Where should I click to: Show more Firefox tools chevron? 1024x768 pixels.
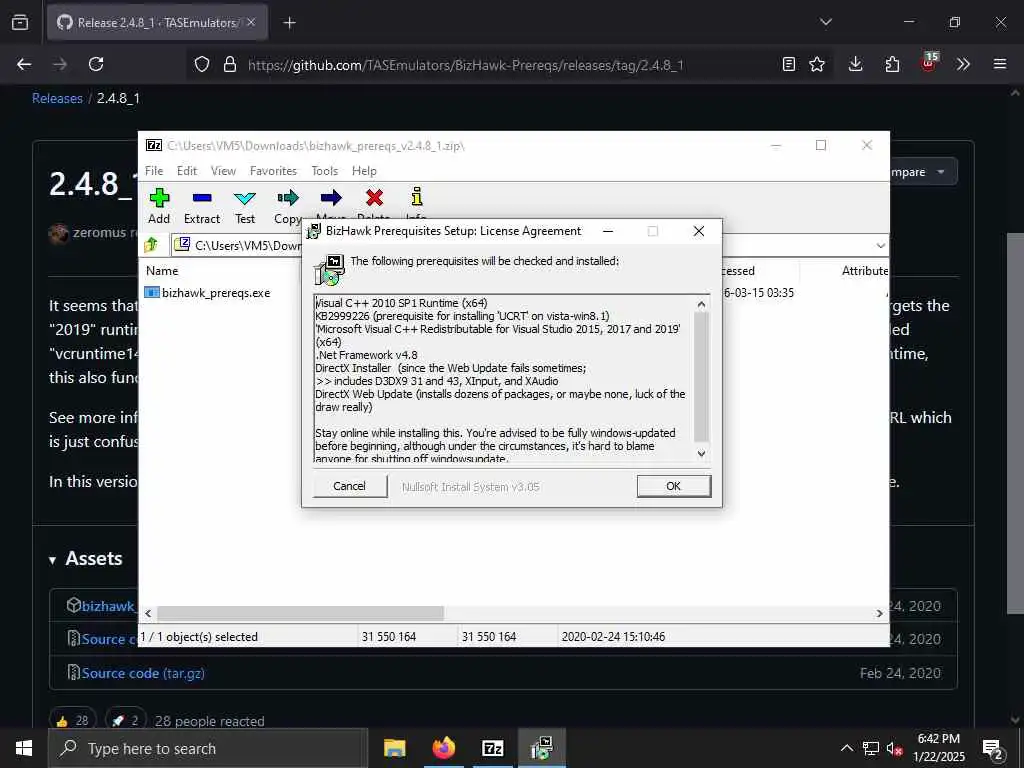click(963, 64)
